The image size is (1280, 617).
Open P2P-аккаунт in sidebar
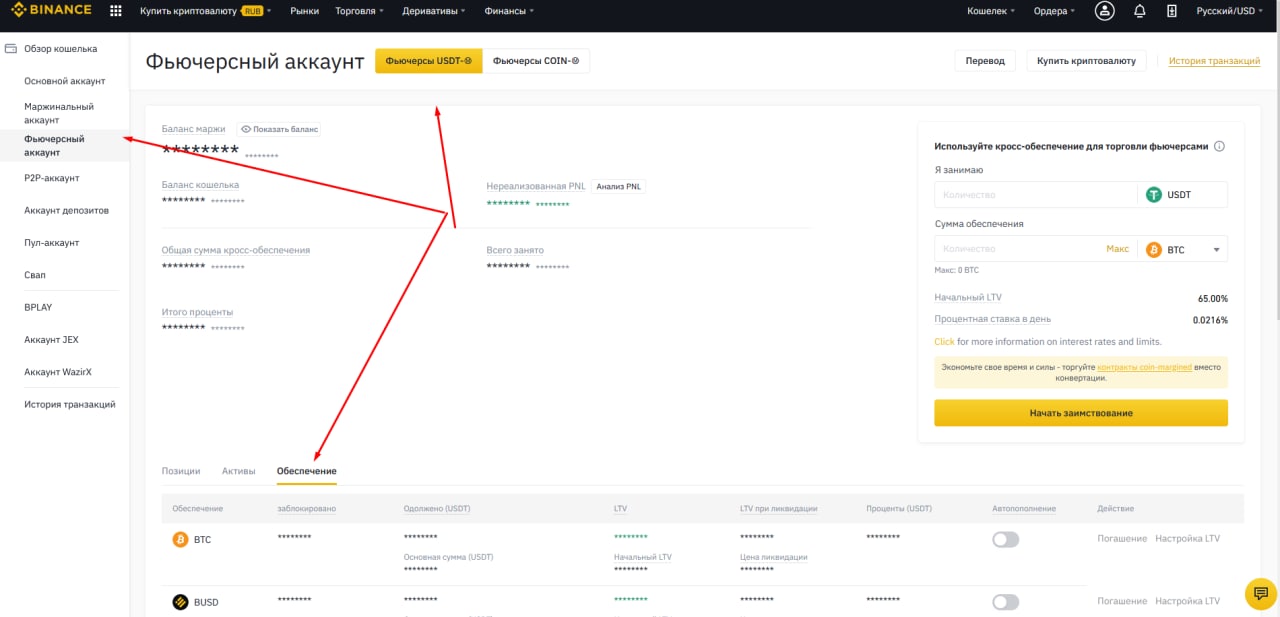coord(52,178)
